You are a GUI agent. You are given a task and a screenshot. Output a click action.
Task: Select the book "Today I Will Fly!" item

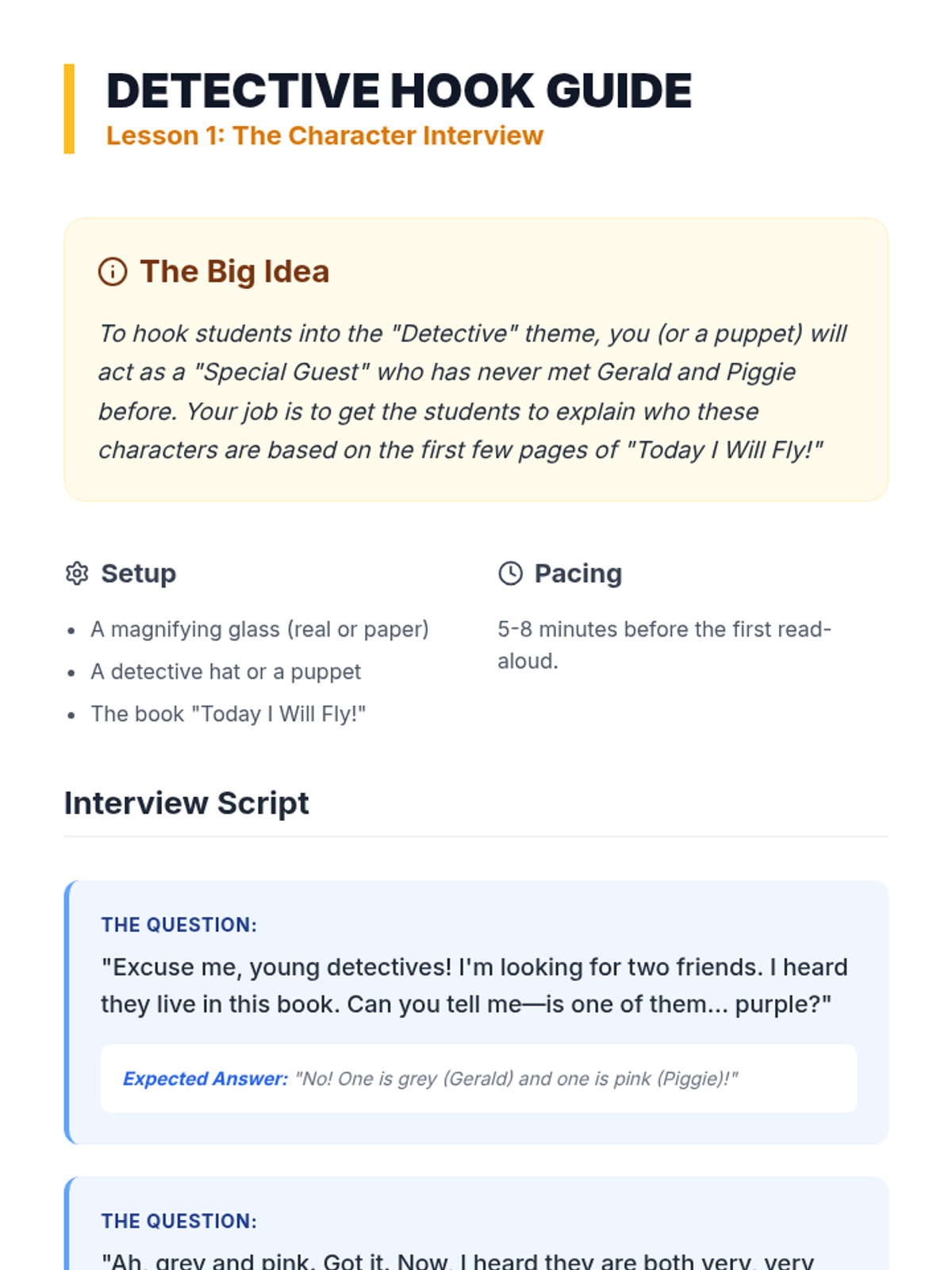228,714
